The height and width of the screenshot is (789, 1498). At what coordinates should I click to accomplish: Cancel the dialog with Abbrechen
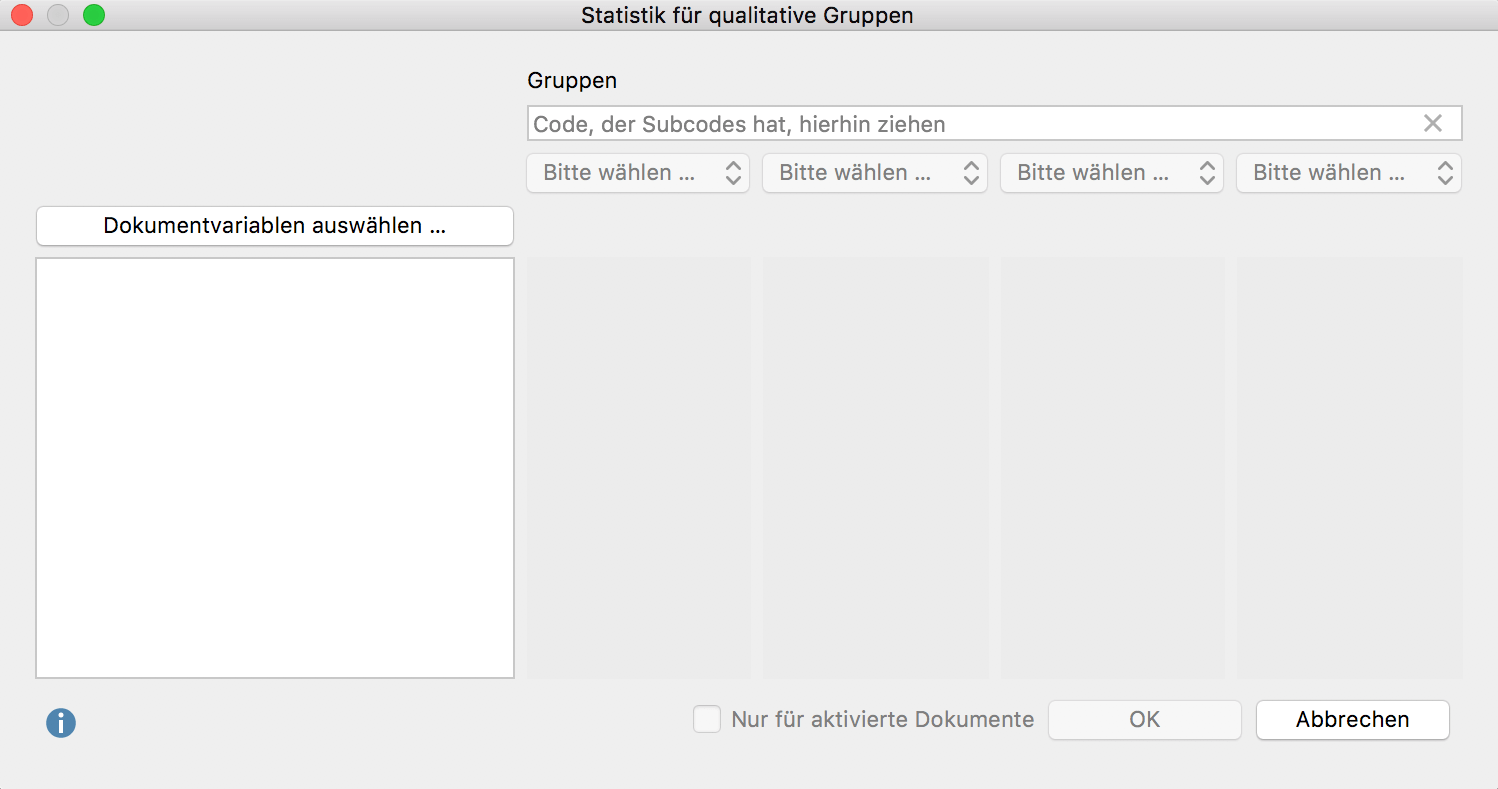(x=1353, y=720)
